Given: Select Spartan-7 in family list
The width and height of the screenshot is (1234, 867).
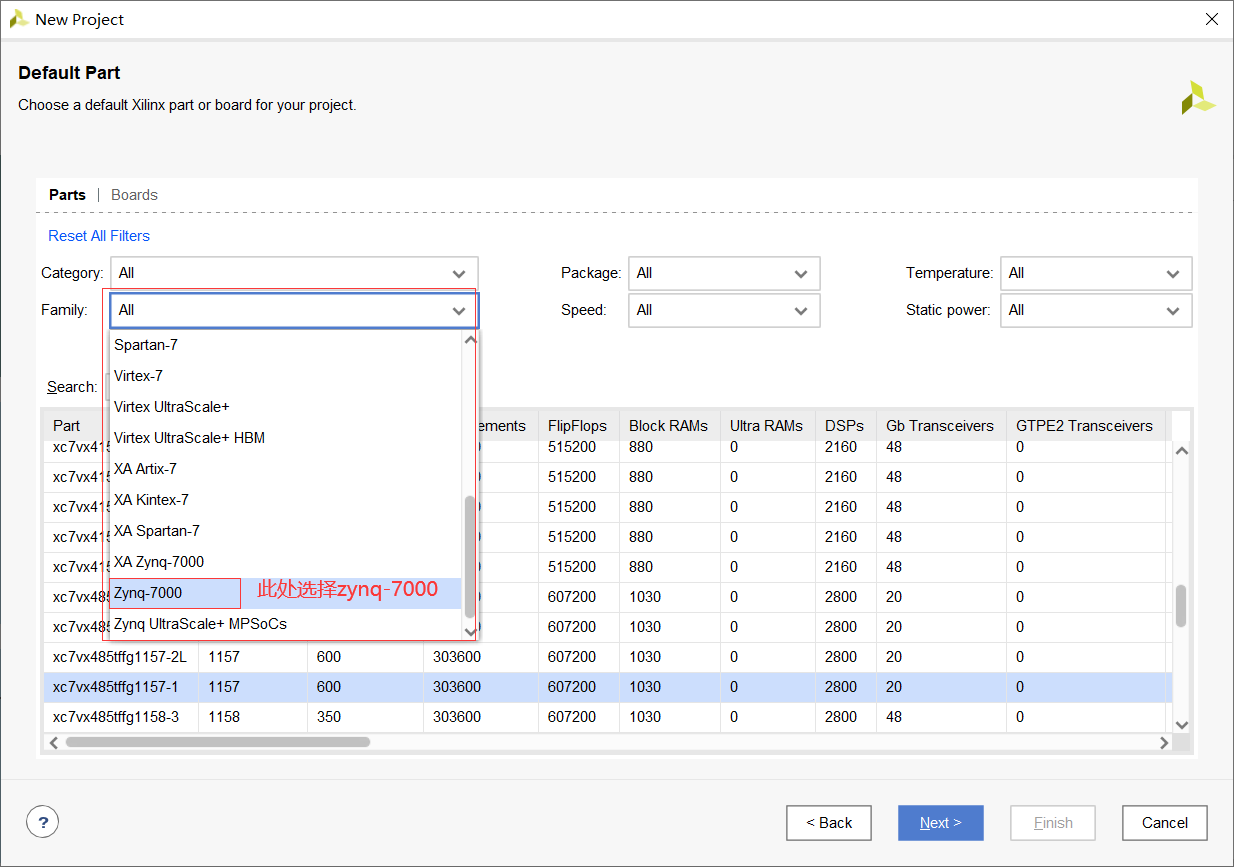Looking at the screenshot, I should click(285, 345).
